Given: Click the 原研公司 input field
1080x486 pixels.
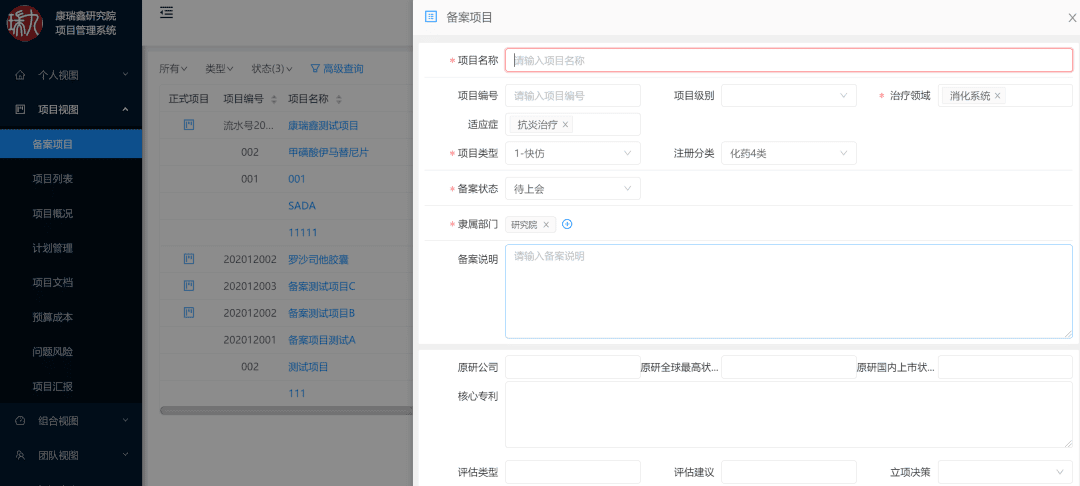Looking at the screenshot, I should pyautogui.click(x=573, y=367).
